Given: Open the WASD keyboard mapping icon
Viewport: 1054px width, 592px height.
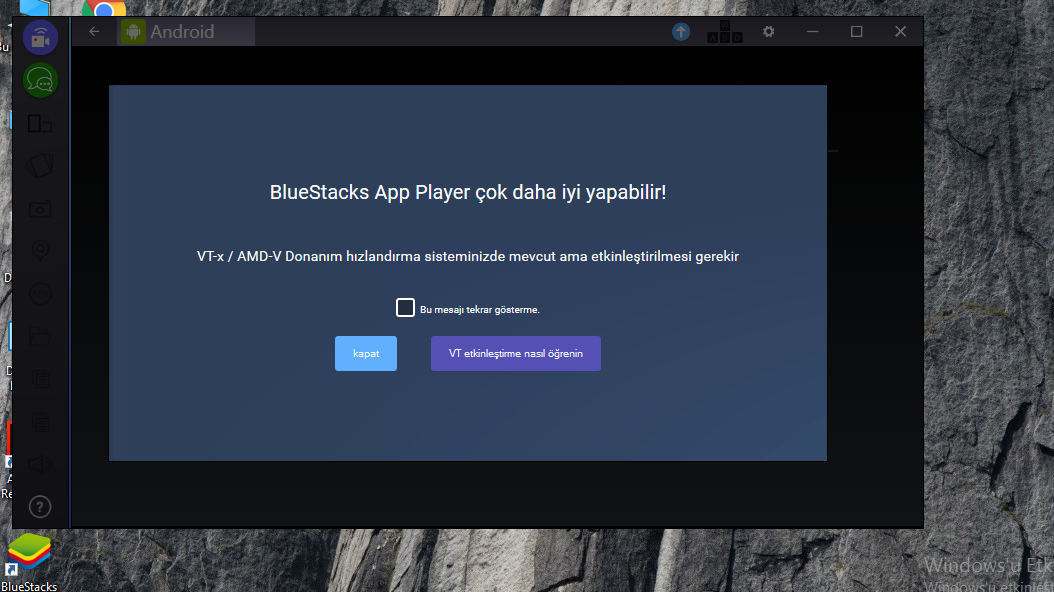Looking at the screenshot, I should coord(725,32).
